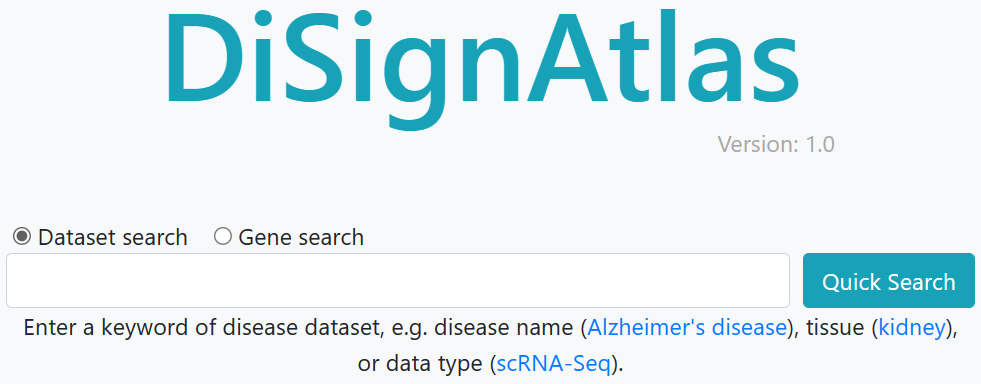981x384 pixels.
Task: Click the 'Version: 1.0' label
Action: tap(776, 144)
